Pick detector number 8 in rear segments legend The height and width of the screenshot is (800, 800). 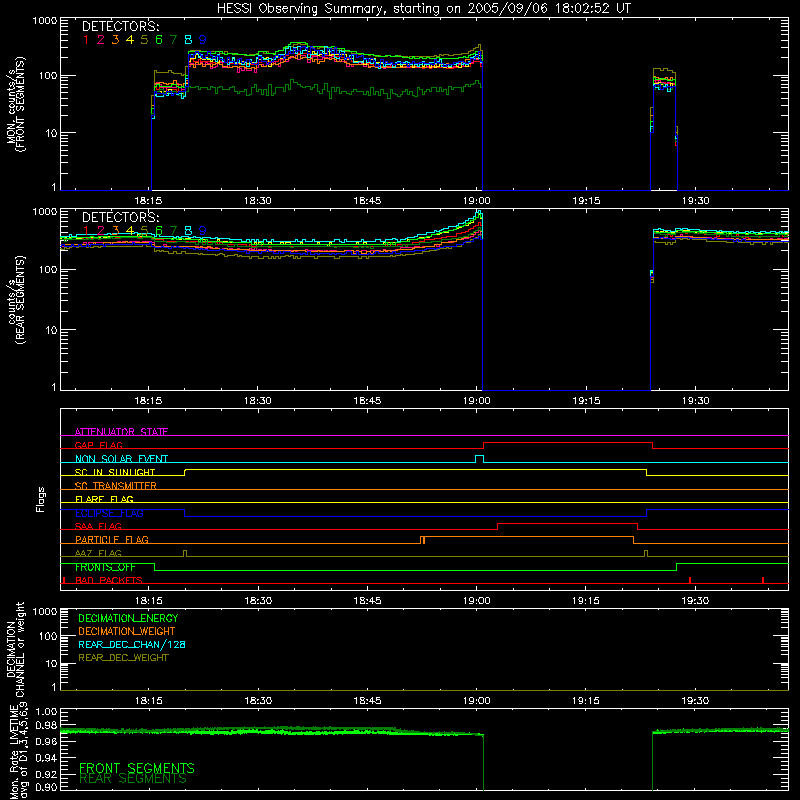coord(188,231)
